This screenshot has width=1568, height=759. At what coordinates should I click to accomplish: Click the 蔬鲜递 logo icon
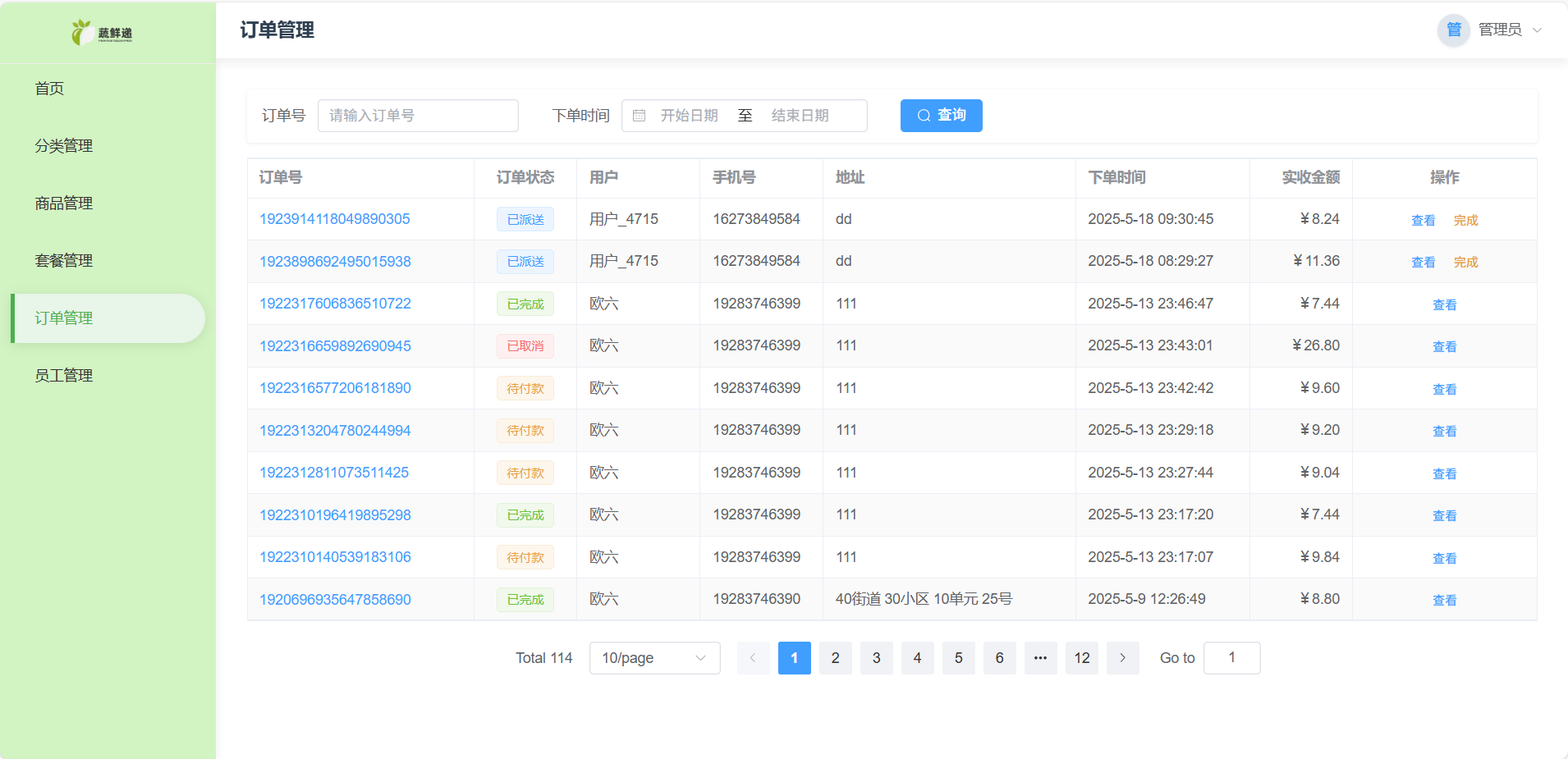(82, 32)
